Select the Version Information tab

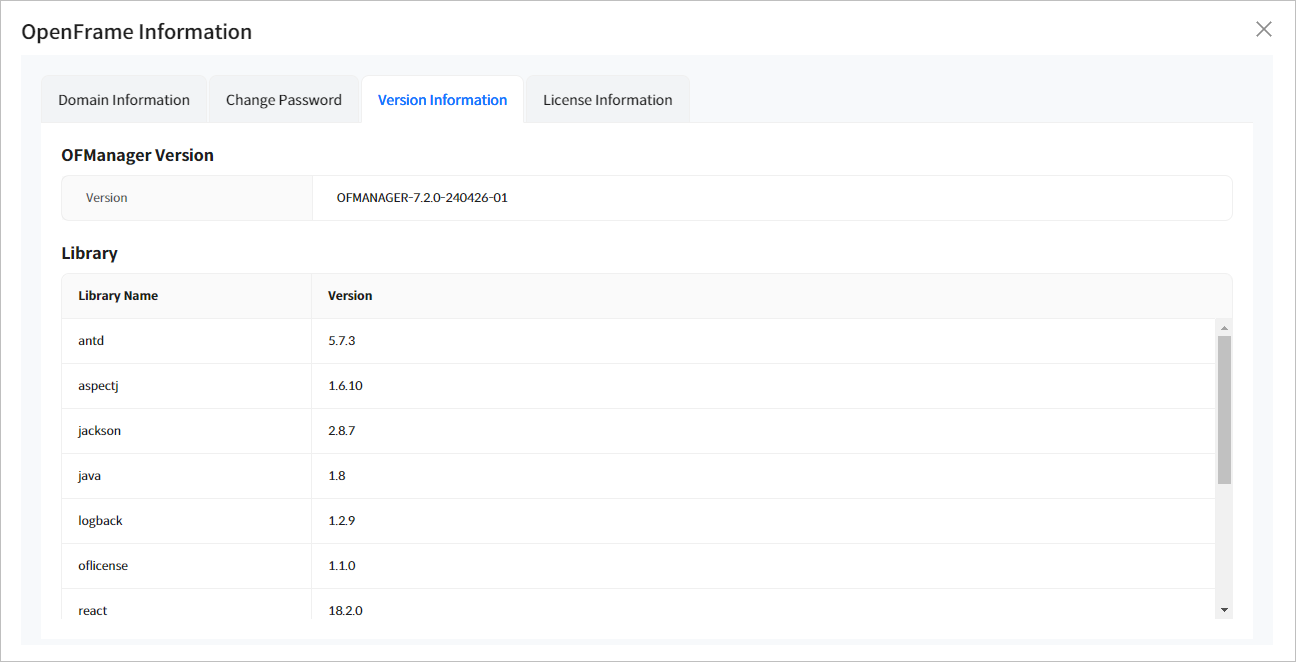click(442, 100)
